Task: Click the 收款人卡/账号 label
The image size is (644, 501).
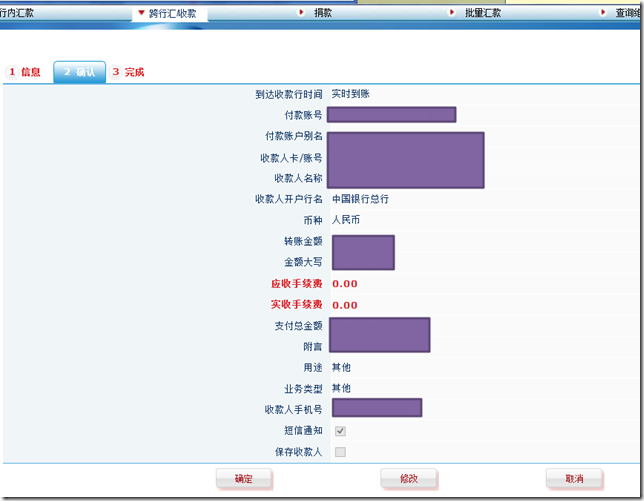Action: pyautogui.click(x=291, y=158)
